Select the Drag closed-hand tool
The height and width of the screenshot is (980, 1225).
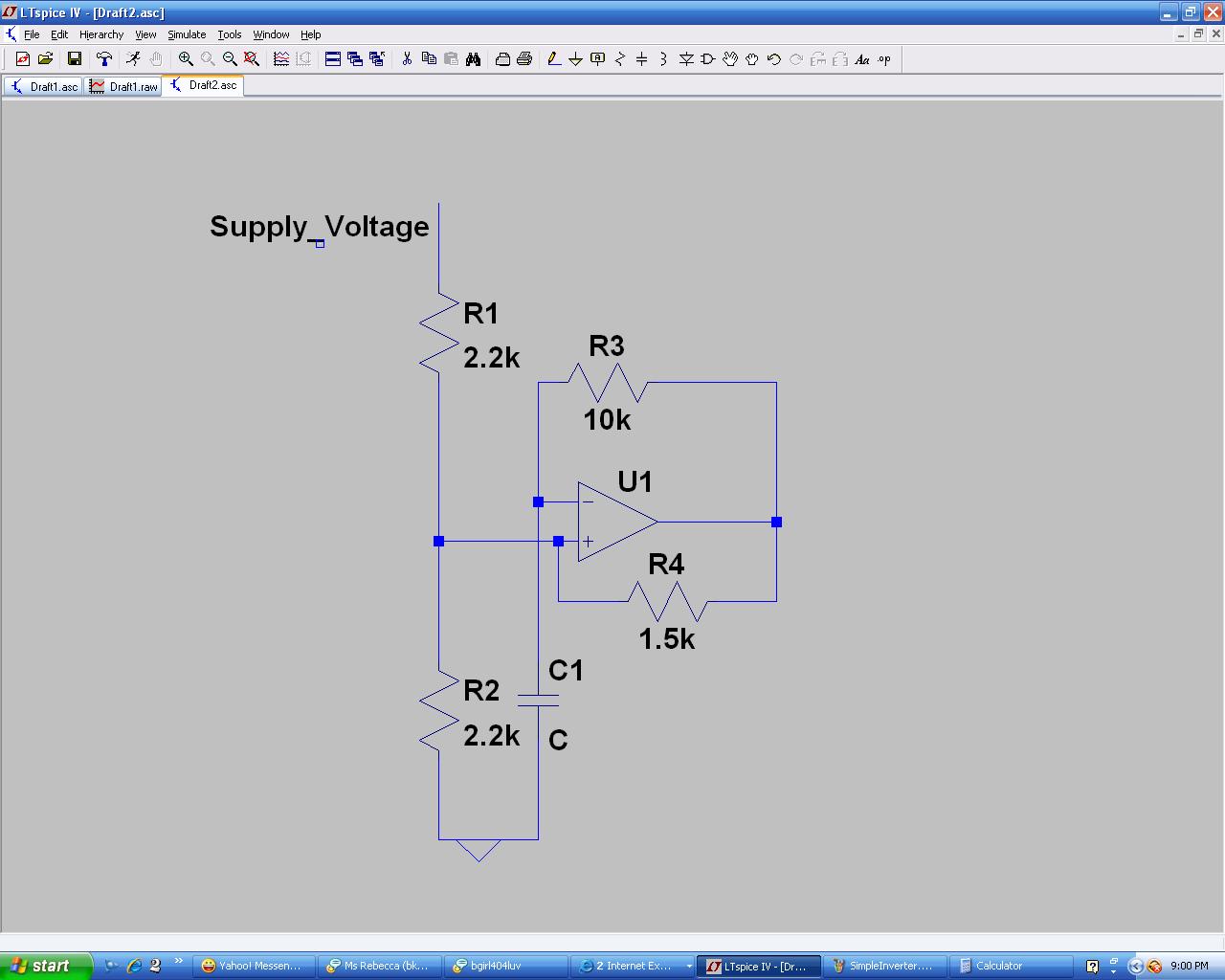click(x=752, y=59)
